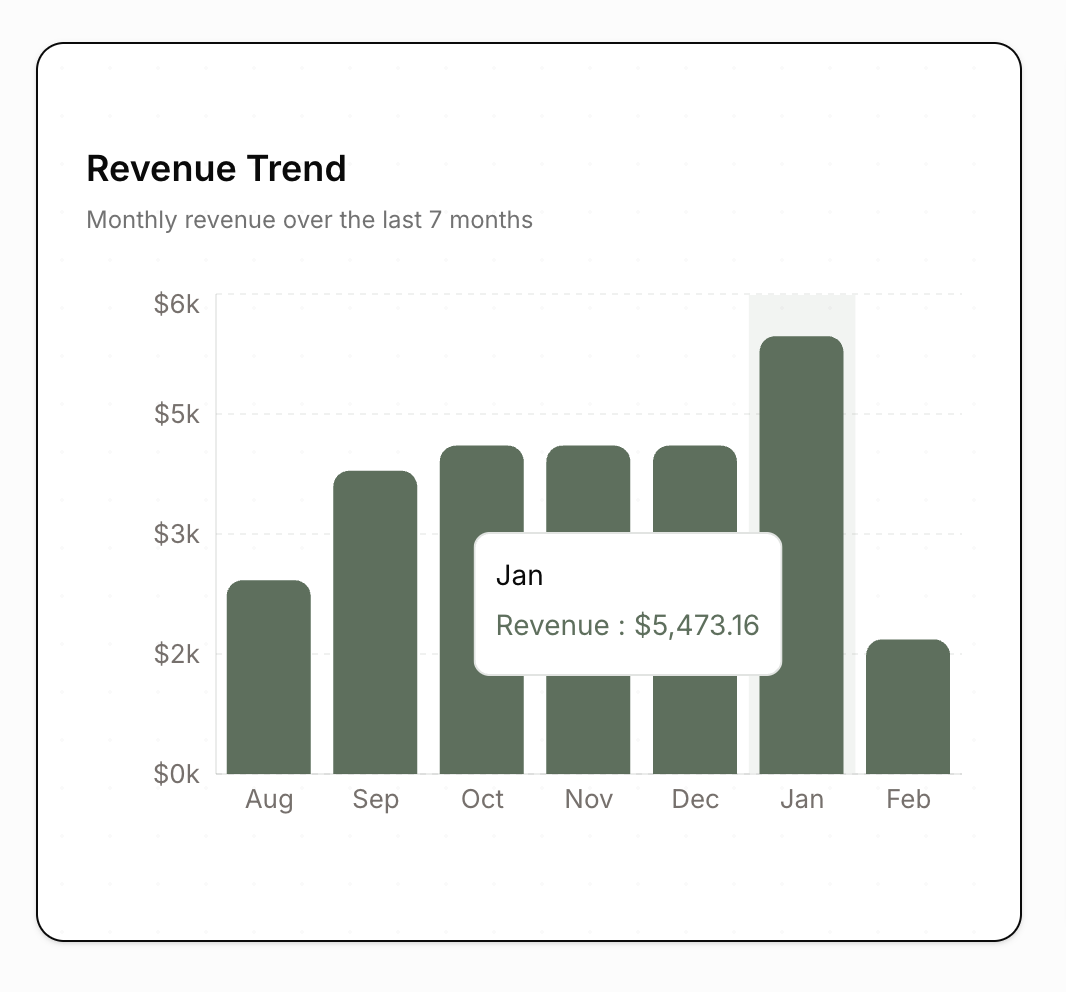Select the Sep revenue bar
1066x992 pixels.
point(375,622)
